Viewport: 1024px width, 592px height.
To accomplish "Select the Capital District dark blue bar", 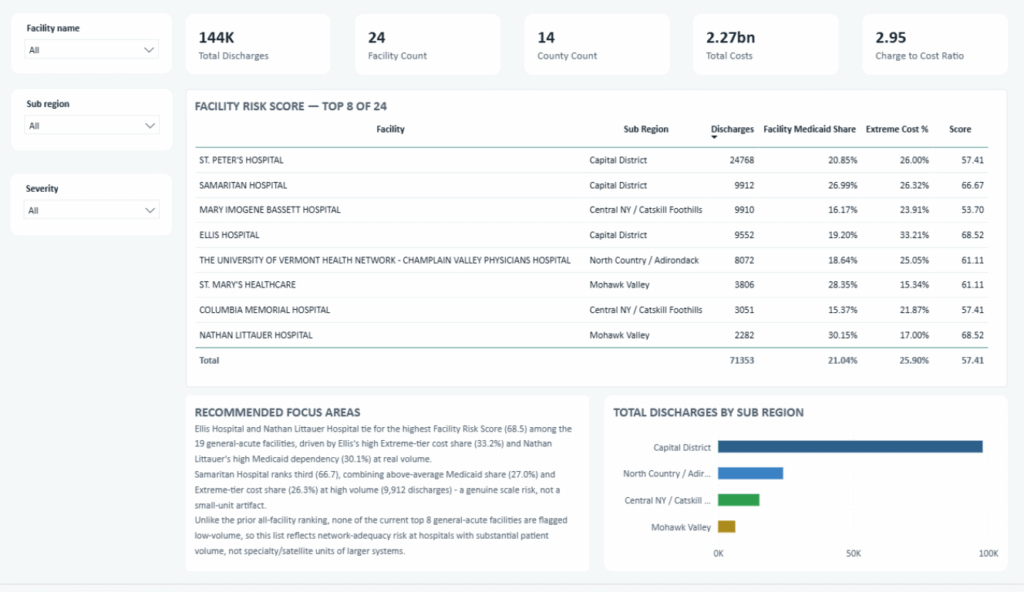I will pyautogui.click(x=850, y=447).
